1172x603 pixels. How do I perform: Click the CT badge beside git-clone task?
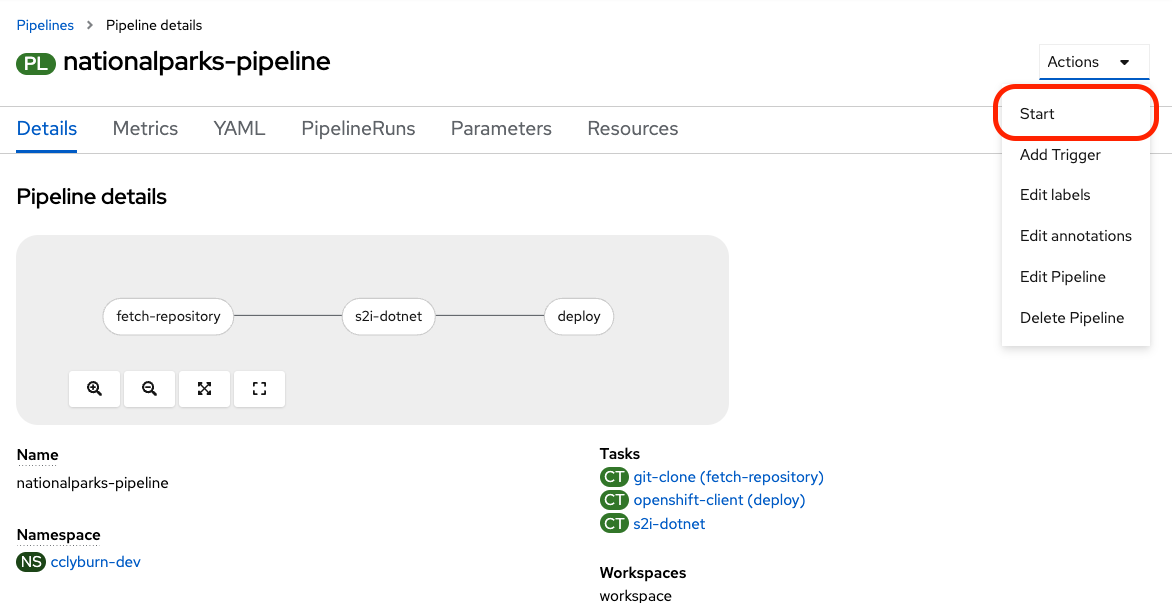pos(614,477)
